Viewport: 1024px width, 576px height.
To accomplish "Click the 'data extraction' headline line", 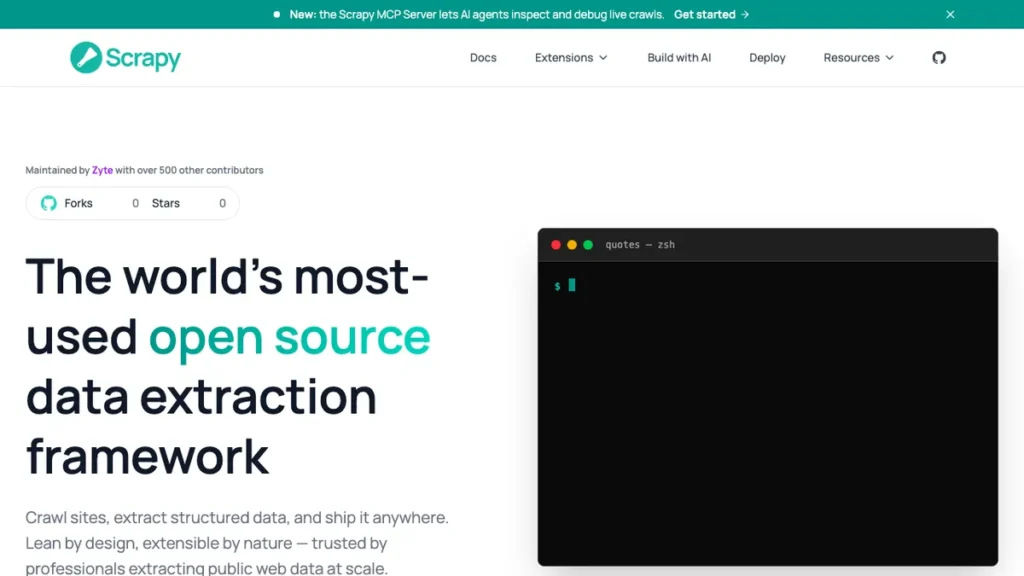I will pyautogui.click(x=201, y=396).
